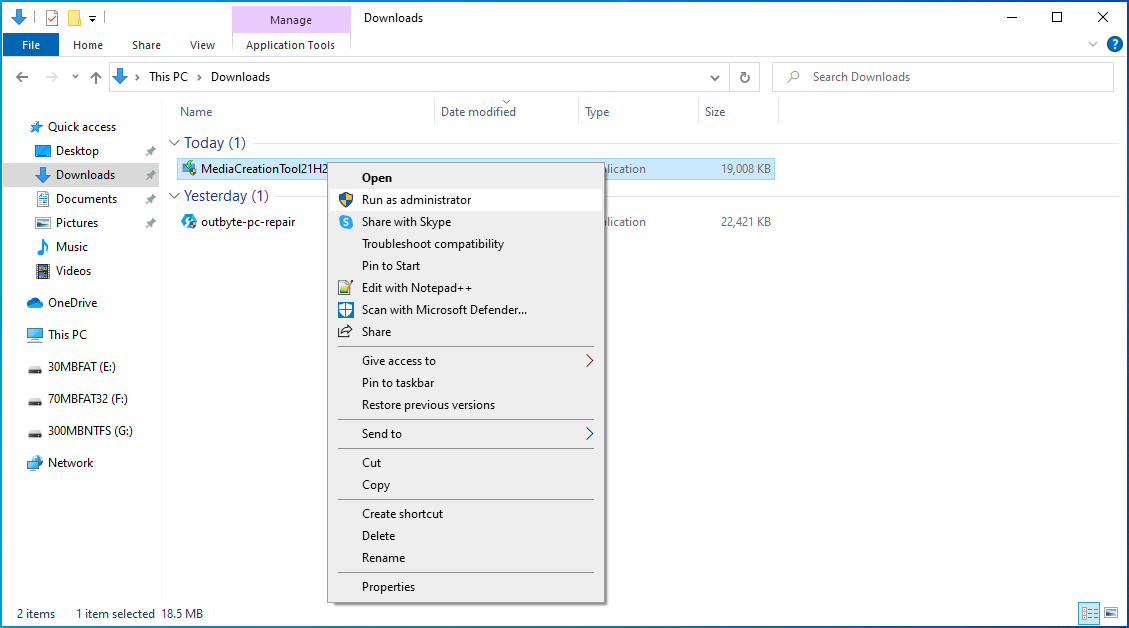Image resolution: width=1129 pixels, height=628 pixels.
Task: Open the address bar history dropdown
Action: click(714, 76)
